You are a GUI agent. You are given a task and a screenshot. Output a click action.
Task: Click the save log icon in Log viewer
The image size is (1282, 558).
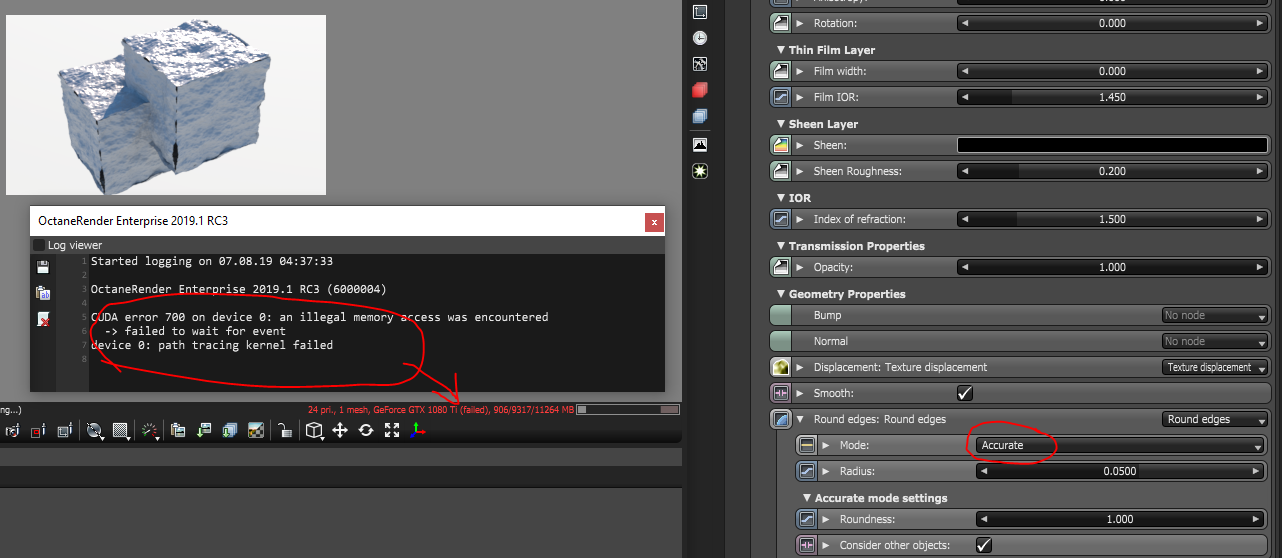coord(42,267)
